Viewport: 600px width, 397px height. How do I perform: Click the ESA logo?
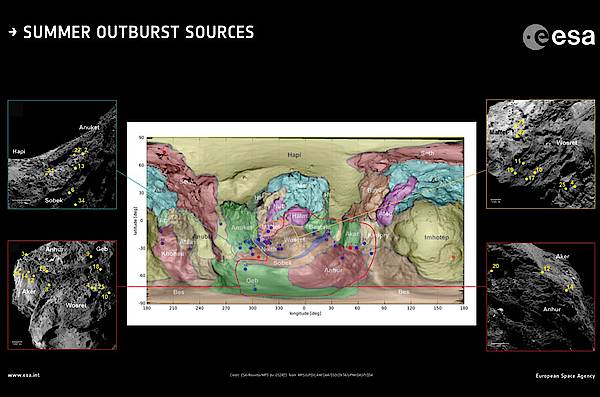click(x=558, y=37)
